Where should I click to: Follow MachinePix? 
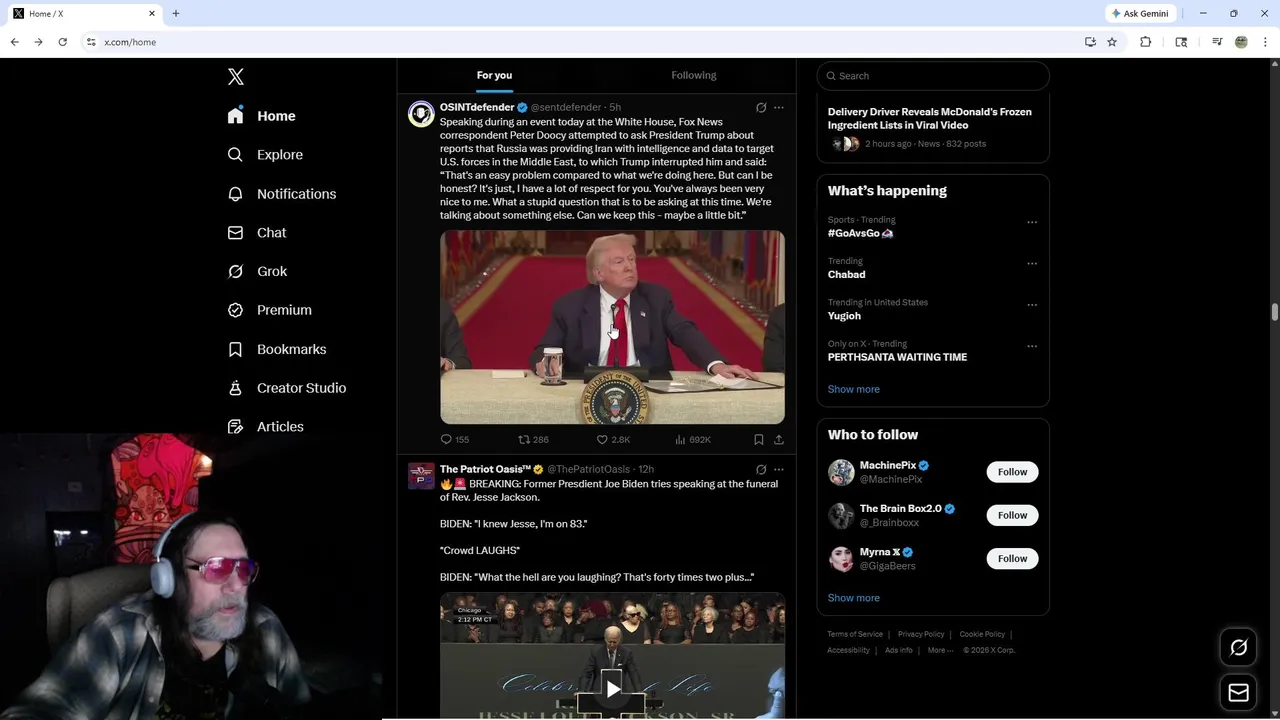click(1012, 472)
